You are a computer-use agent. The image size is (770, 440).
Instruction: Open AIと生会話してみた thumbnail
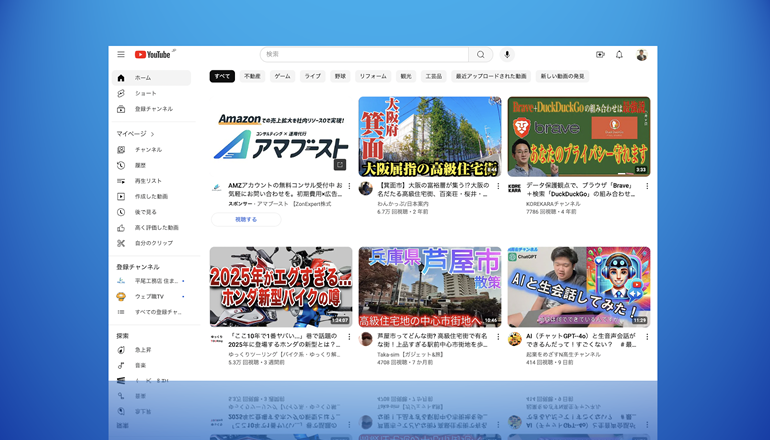578,287
